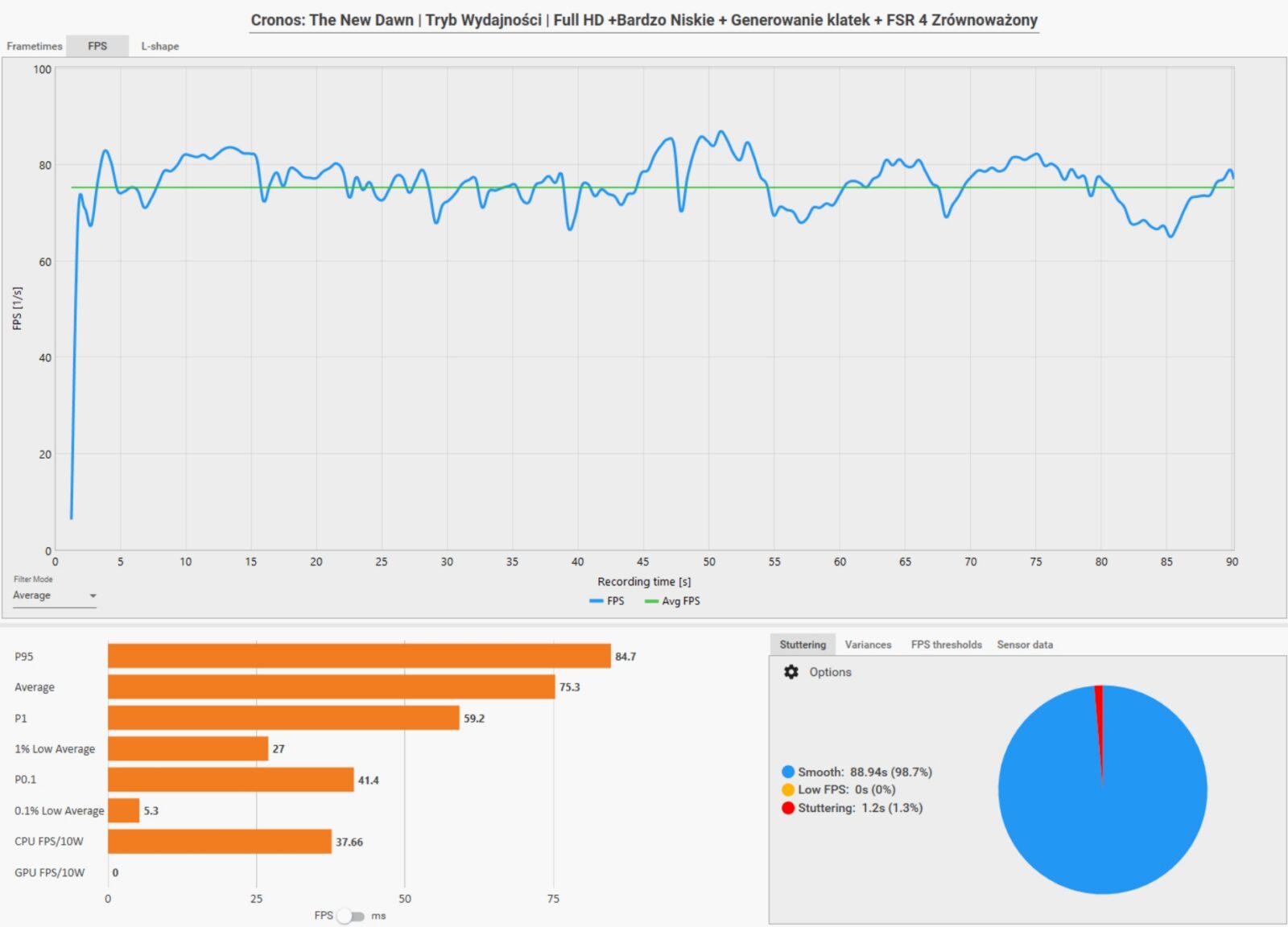Select the 1% Low Average bar
This screenshot has height=927, width=1288.
coord(188,748)
